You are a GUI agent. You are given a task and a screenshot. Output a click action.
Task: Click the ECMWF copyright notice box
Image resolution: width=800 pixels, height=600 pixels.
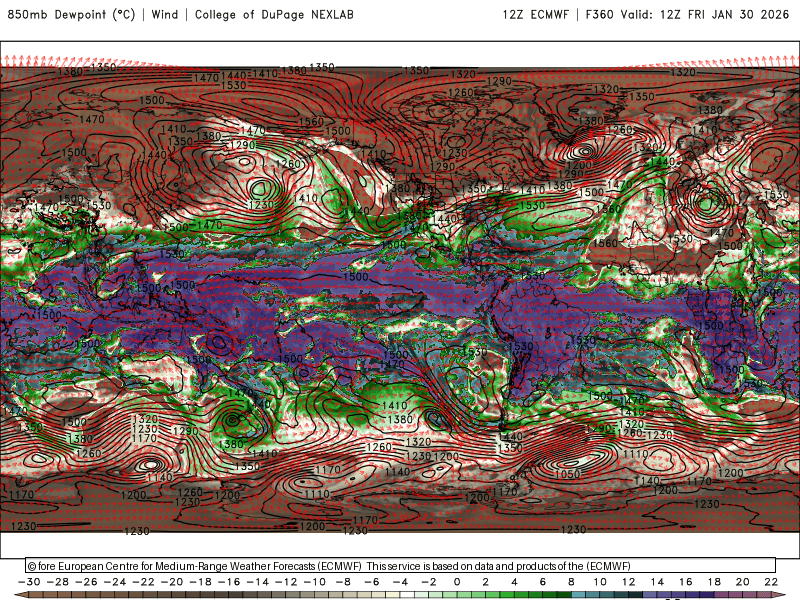coord(401,565)
